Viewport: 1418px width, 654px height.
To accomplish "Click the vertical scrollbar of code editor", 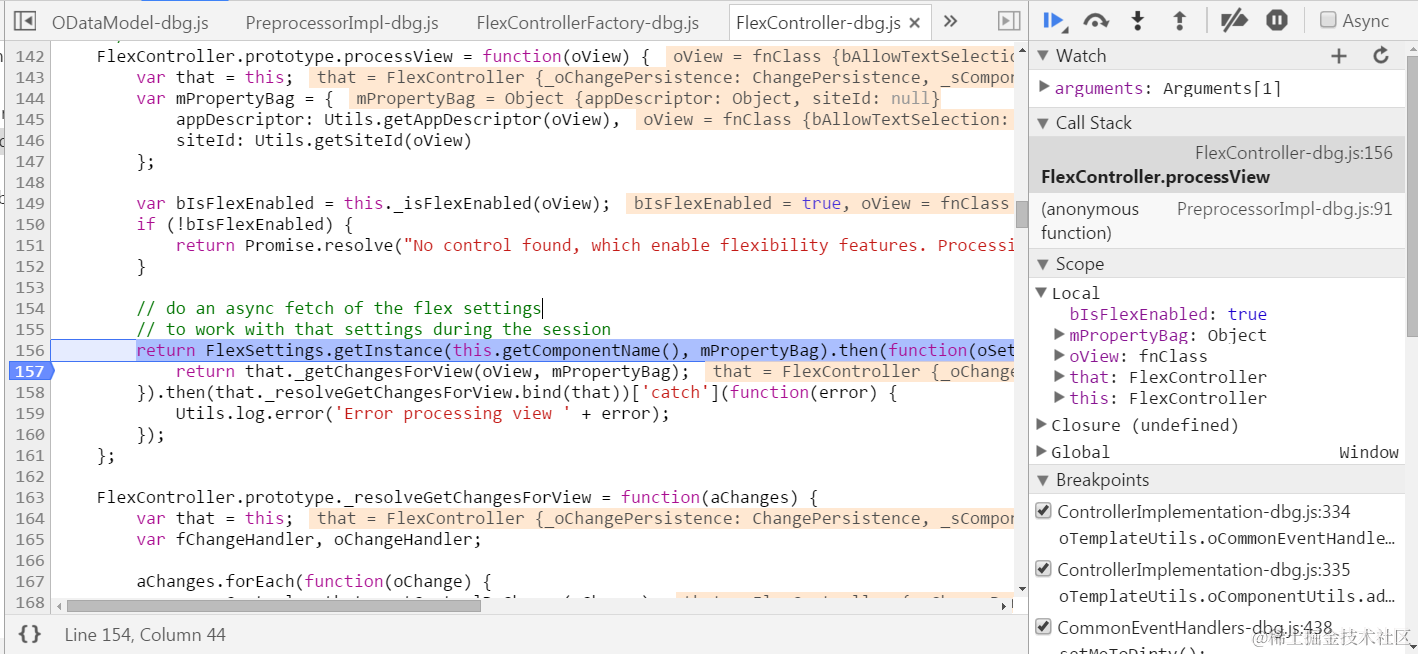I will coord(1021,214).
